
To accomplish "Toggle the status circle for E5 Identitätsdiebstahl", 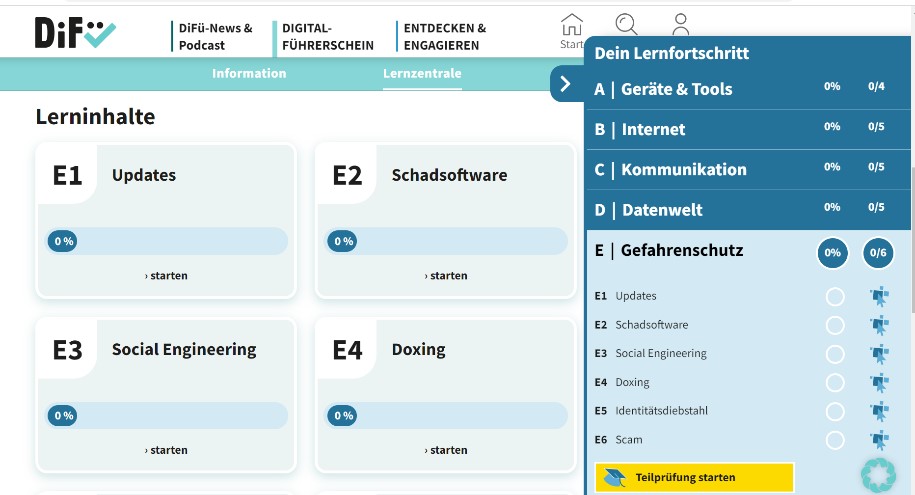I will 835,411.
